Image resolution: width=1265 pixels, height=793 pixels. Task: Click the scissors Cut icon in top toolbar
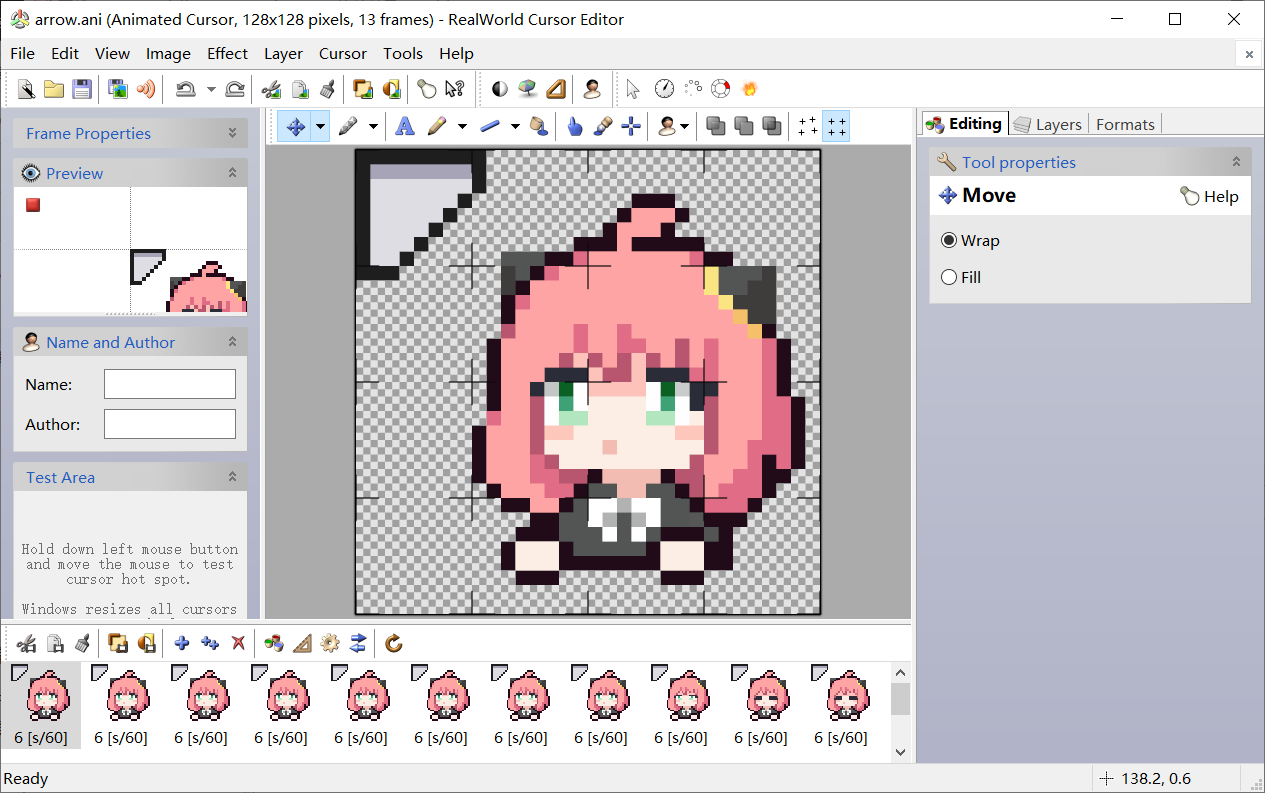pos(271,89)
